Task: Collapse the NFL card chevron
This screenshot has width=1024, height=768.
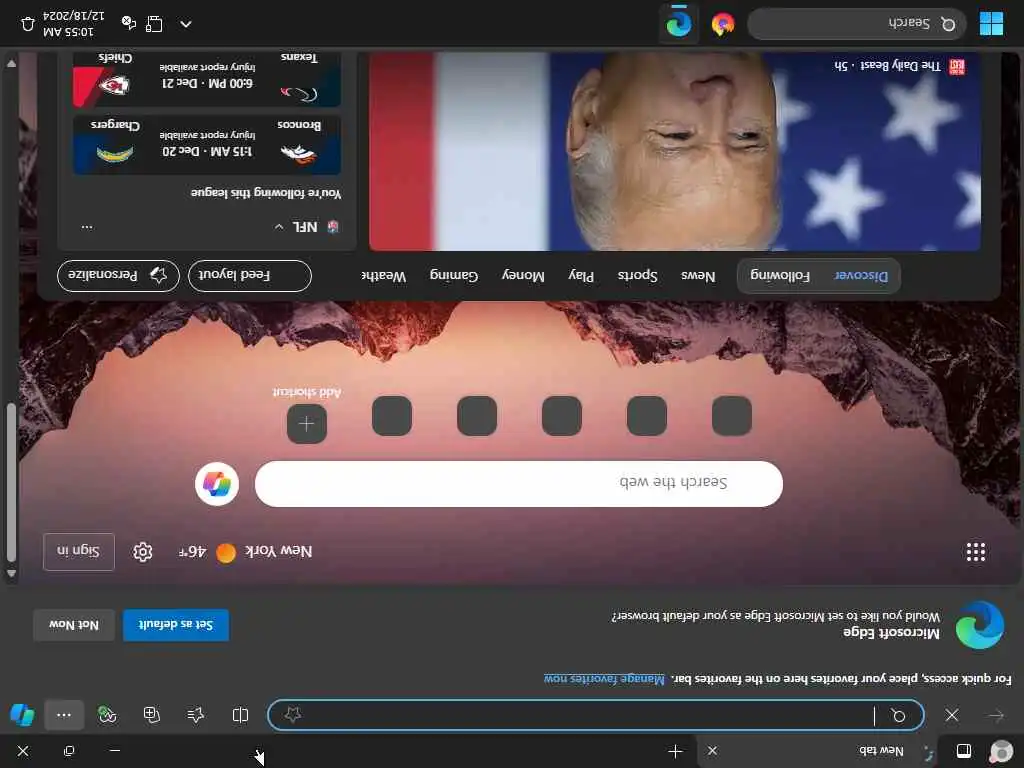Action: click(280, 227)
